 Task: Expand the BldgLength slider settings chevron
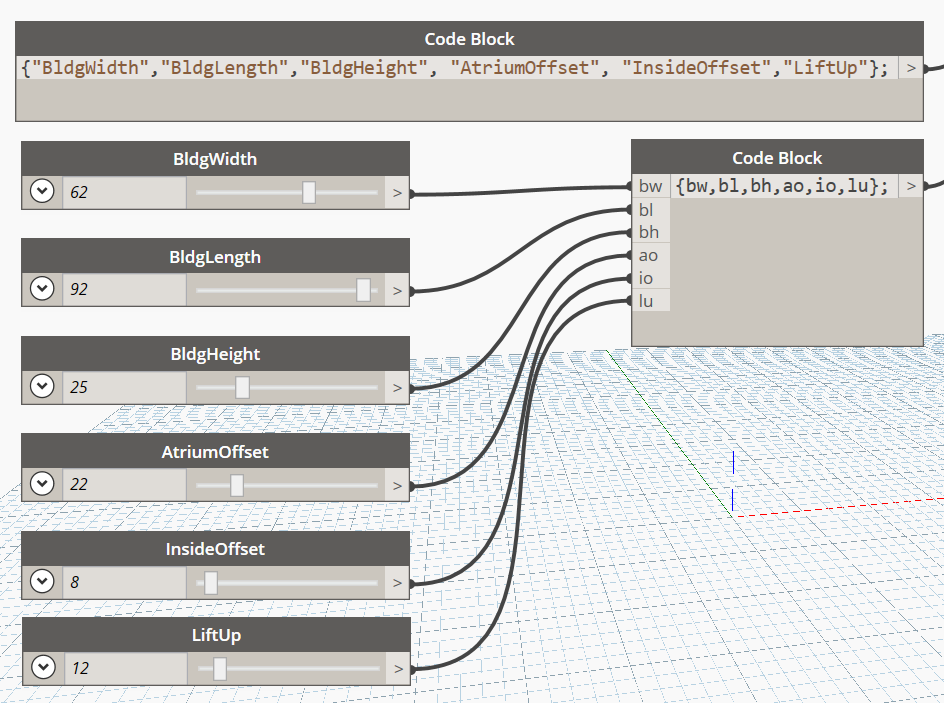tap(42, 288)
